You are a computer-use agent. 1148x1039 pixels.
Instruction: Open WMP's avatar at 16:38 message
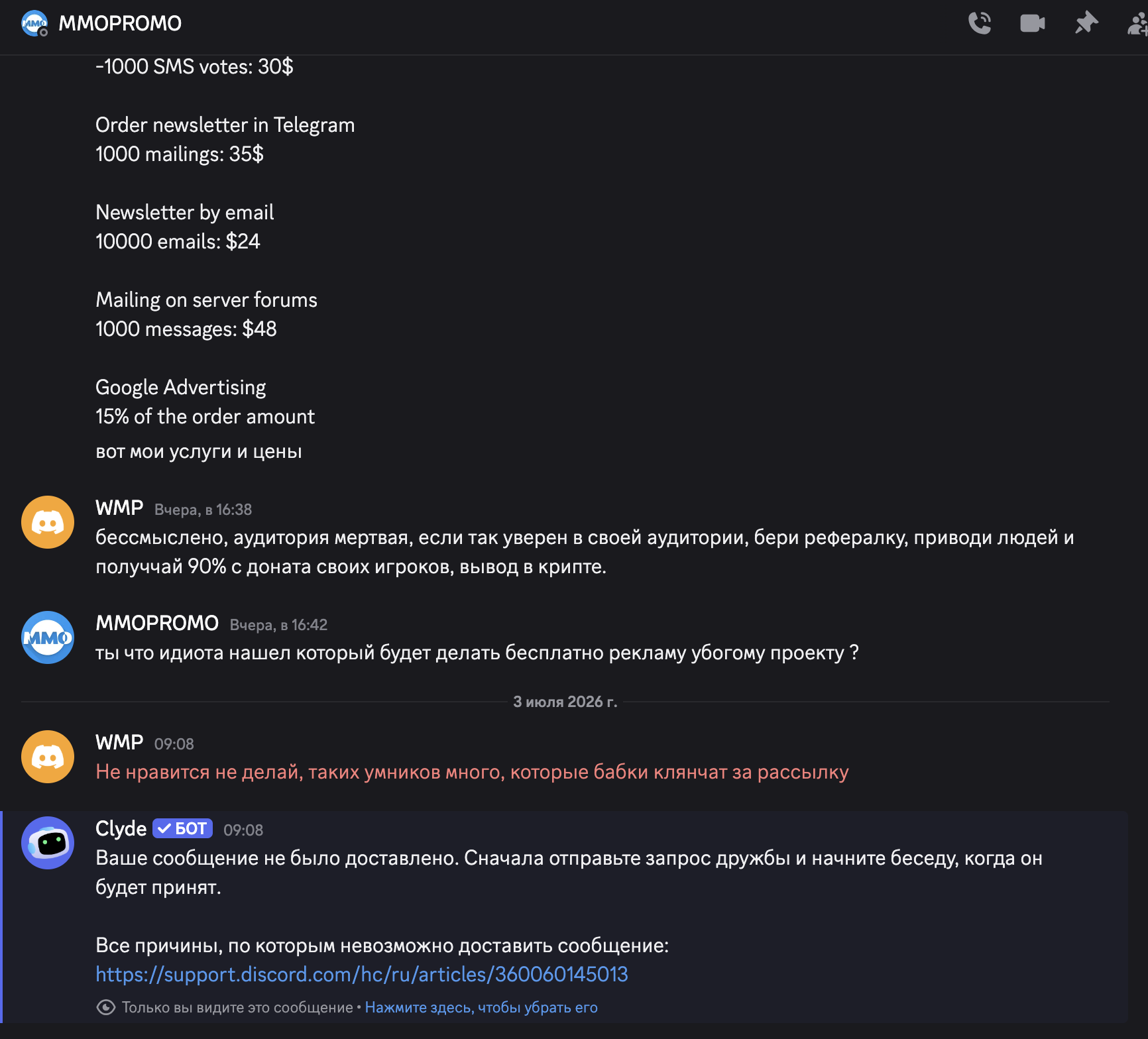point(48,522)
